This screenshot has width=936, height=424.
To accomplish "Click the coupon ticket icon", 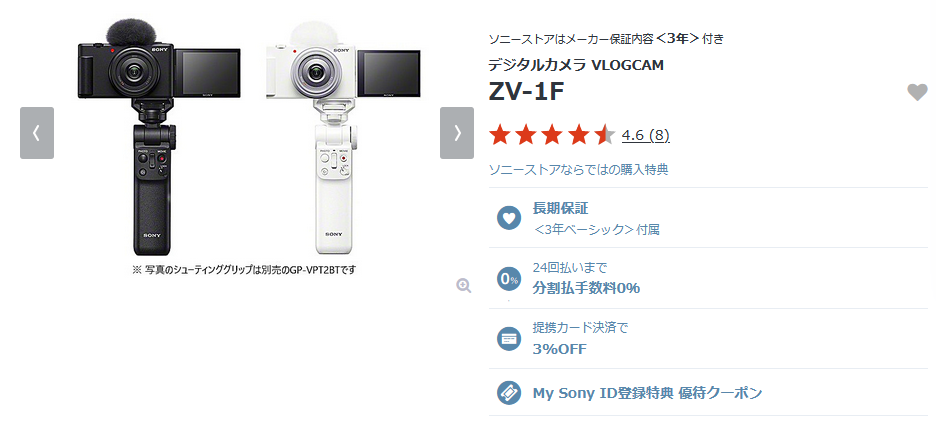I will tap(509, 393).
